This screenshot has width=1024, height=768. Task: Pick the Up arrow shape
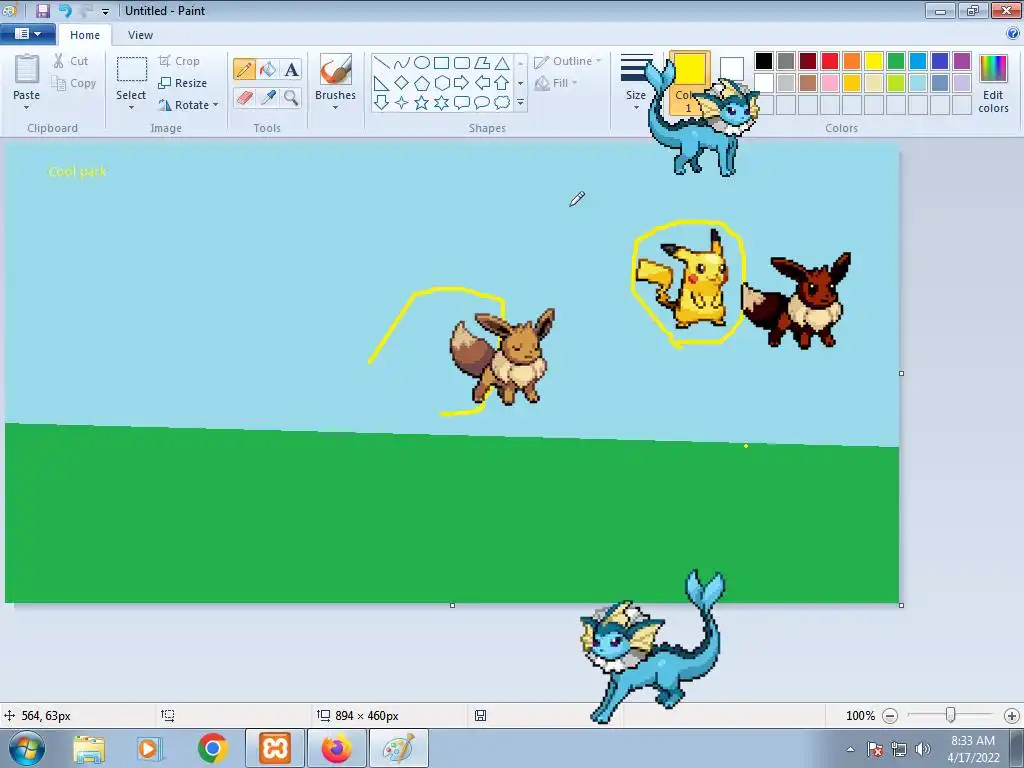pos(502,83)
